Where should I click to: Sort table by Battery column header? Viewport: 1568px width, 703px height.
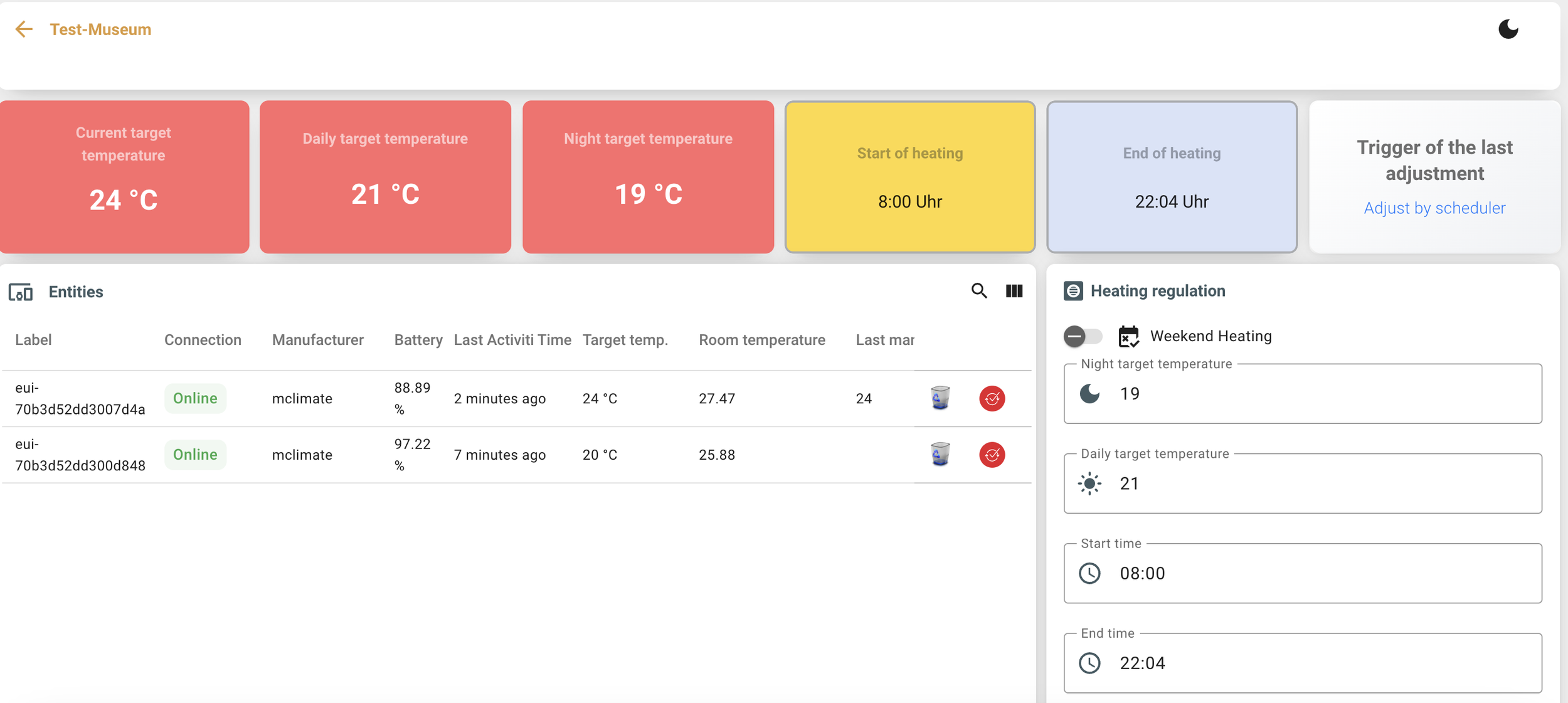click(x=418, y=340)
